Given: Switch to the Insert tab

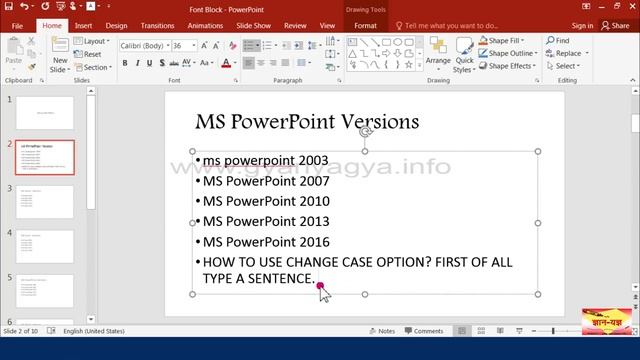Looking at the screenshot, I should (83, 26).
